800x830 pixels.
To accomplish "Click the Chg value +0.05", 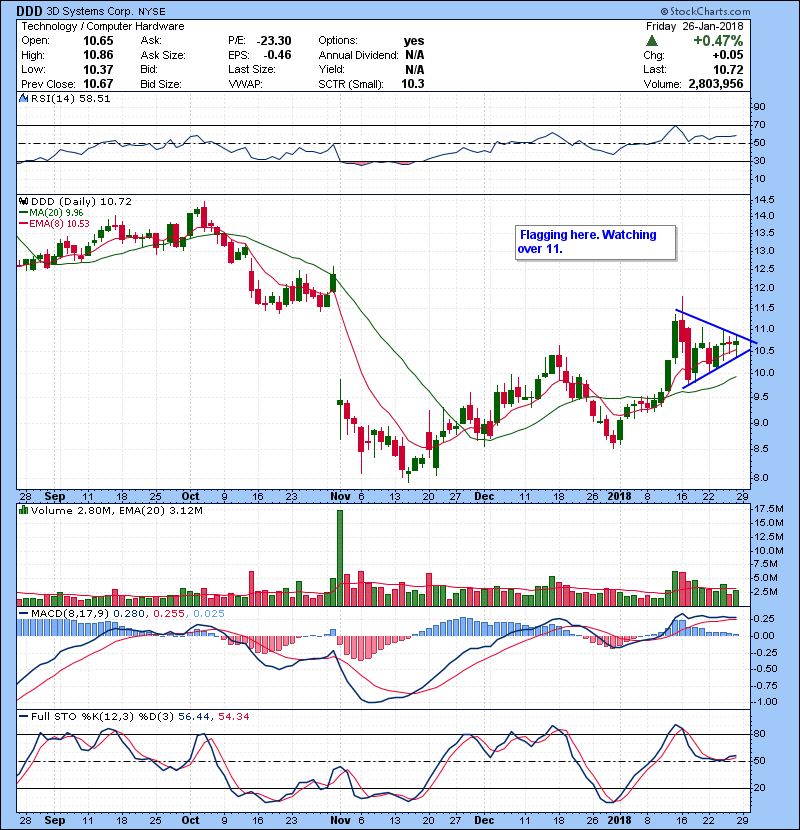I will pyautogui.click(x=727, y=55).
